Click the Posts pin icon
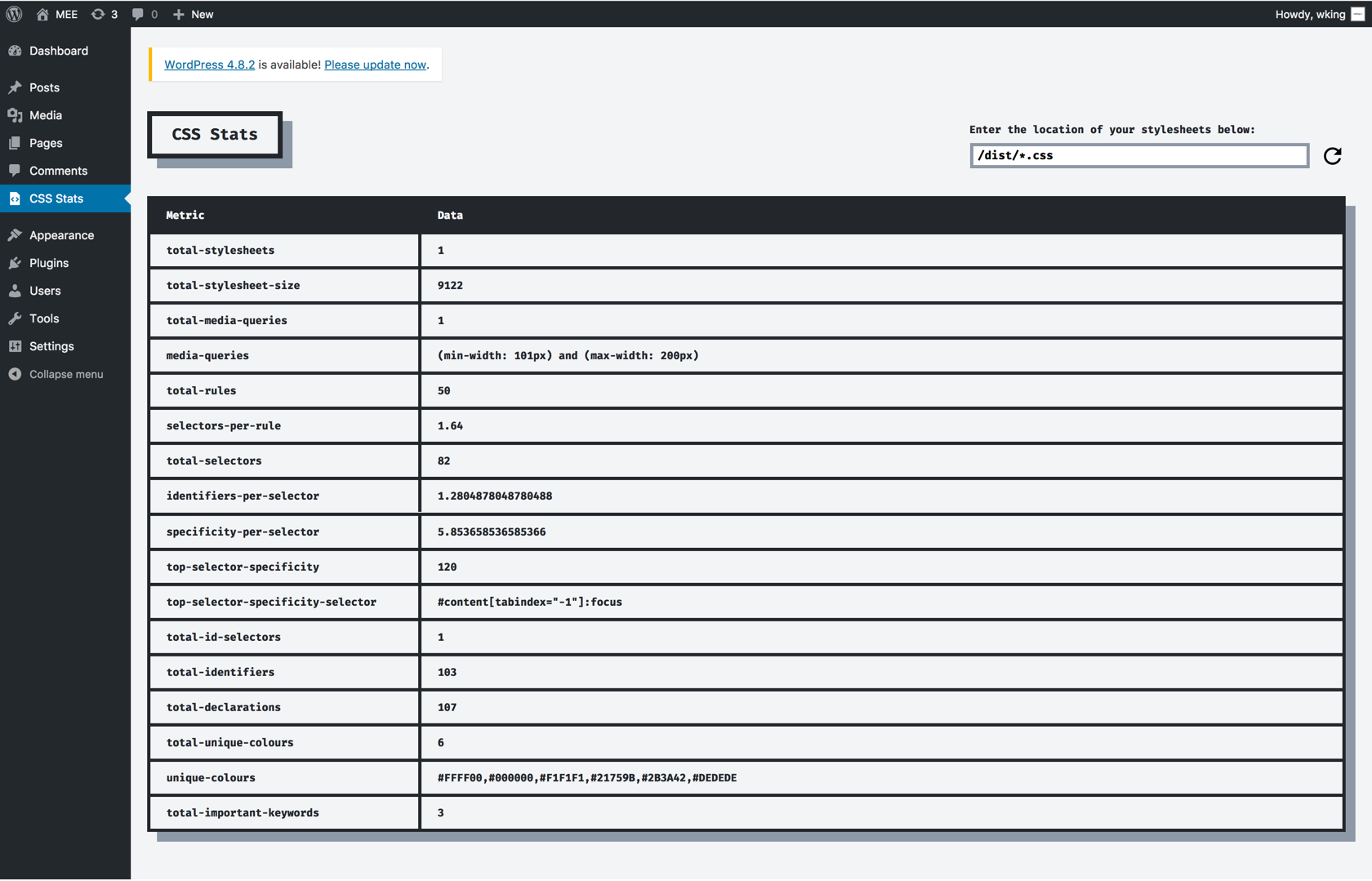This screenshot has height=881, width=1372. tap(15, 87)
